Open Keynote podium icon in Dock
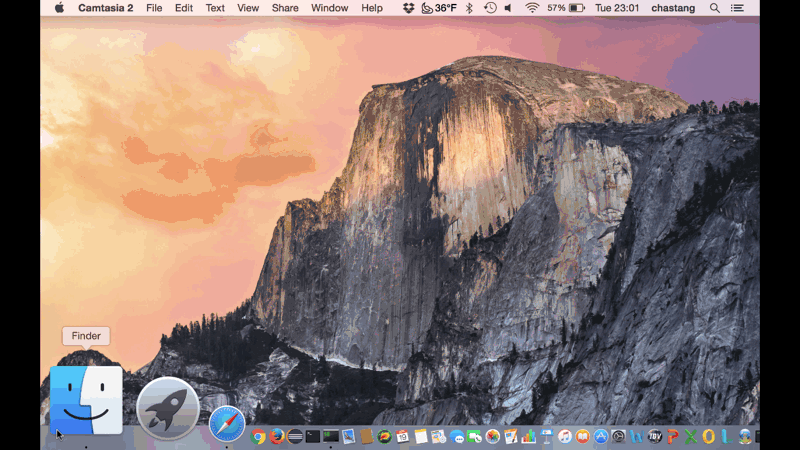Screen dimensions: 800x450 (x=546, y=436)
